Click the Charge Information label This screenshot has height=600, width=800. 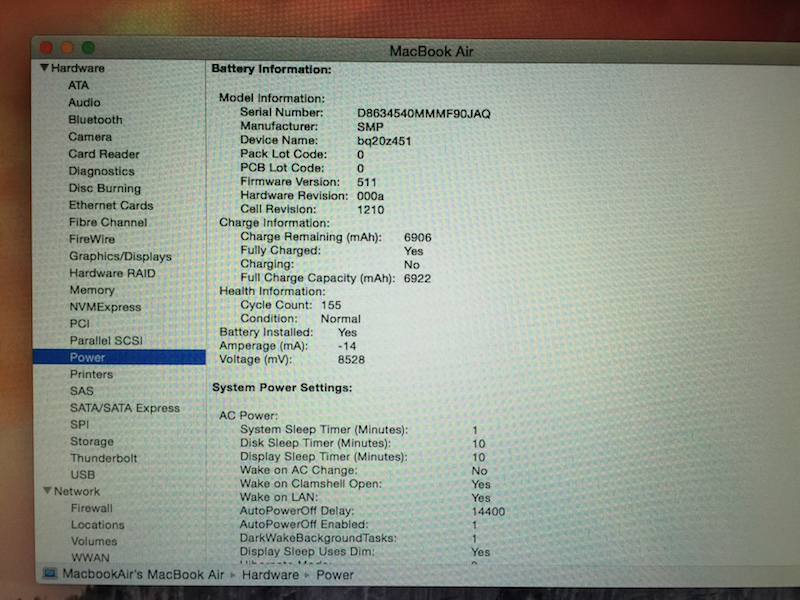274,223
